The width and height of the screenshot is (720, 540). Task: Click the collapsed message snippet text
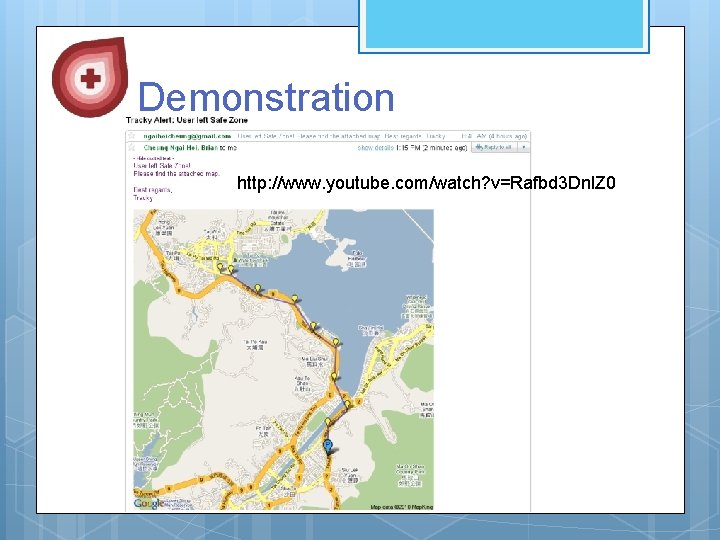tap(341, 136)
